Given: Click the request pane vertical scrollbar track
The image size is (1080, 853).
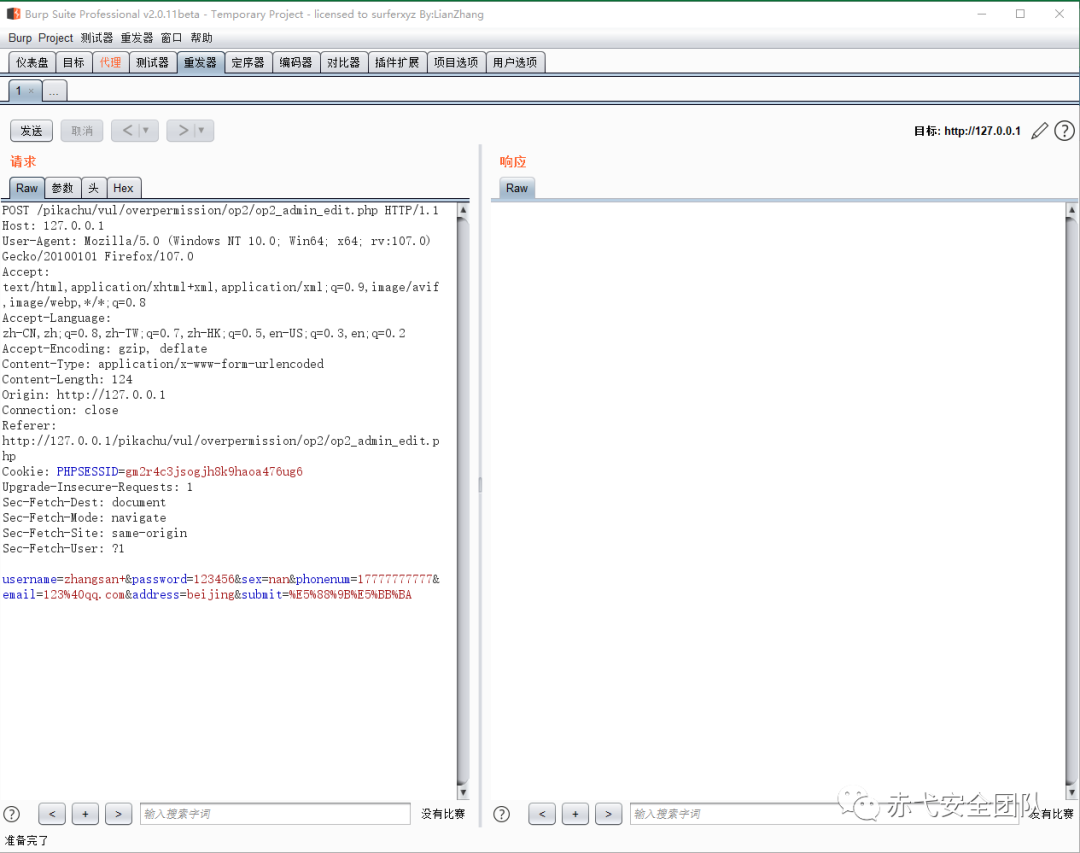Looking at the screenshot, I should [463, 500].
